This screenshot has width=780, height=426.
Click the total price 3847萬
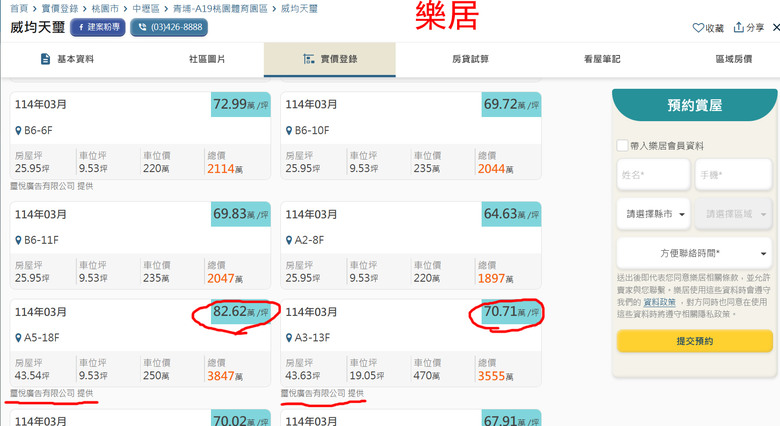point(225,376)
